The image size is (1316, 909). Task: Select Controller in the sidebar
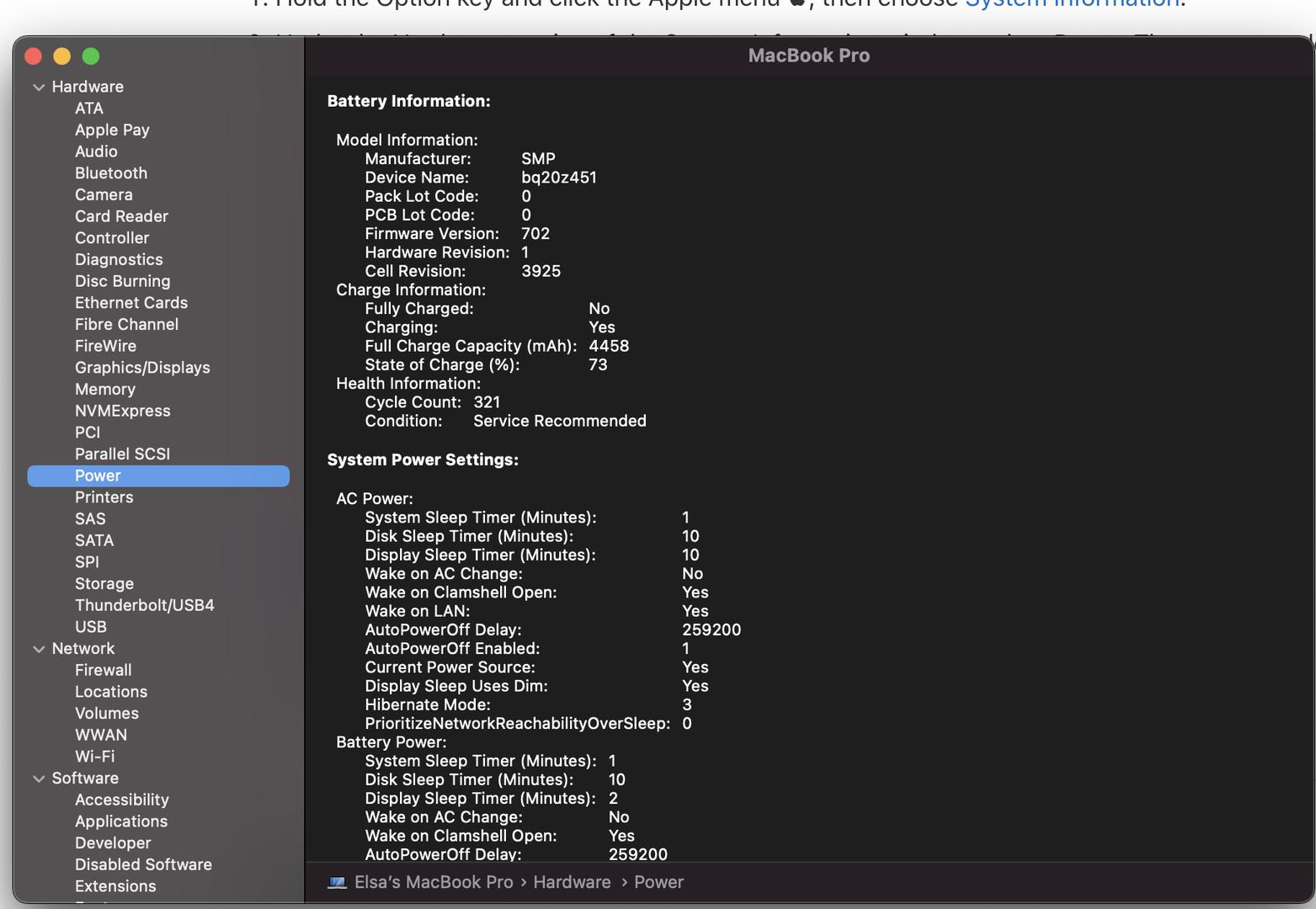(x=112, y=238)
